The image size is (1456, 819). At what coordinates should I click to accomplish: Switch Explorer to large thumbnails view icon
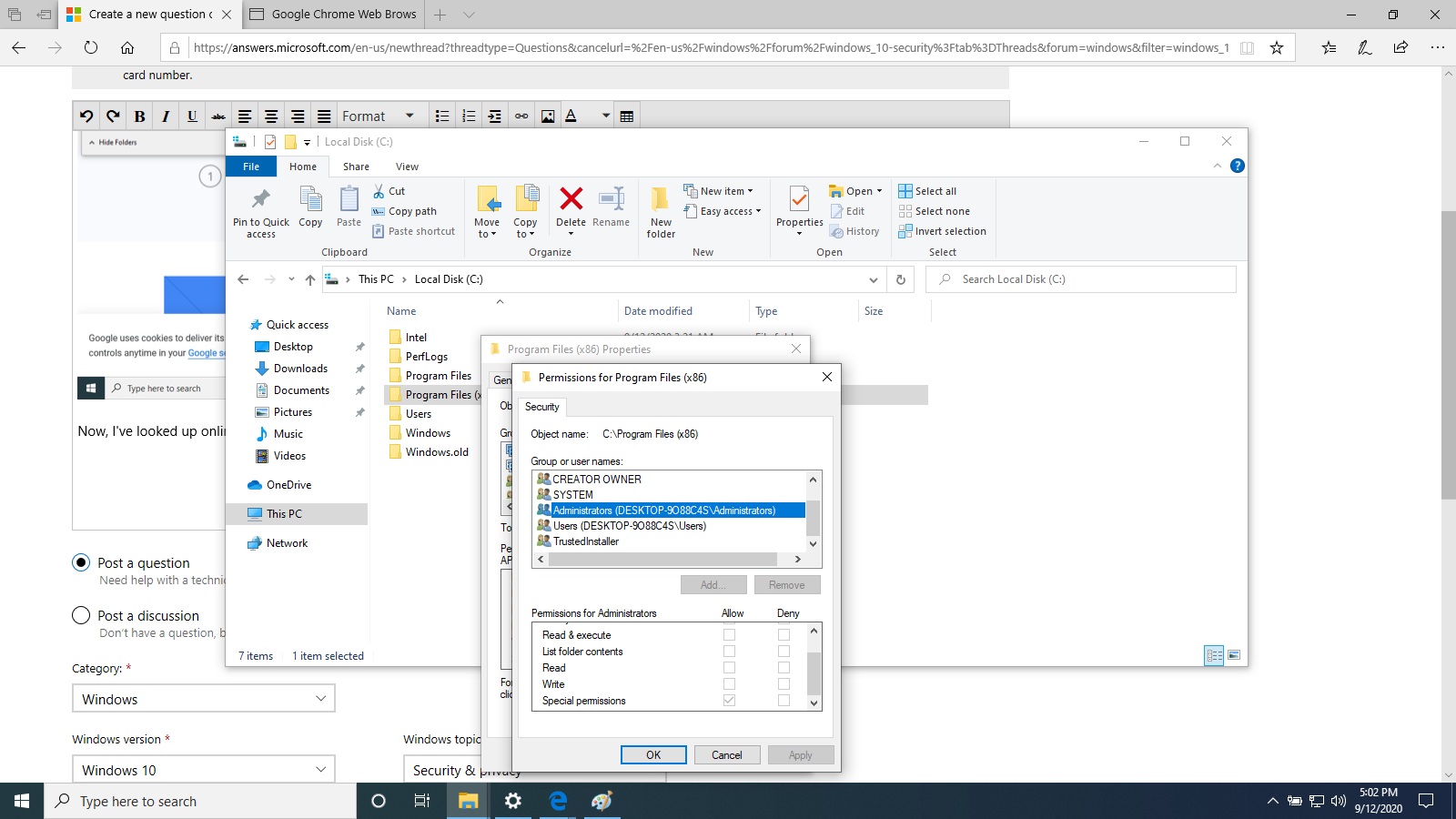1234,655
